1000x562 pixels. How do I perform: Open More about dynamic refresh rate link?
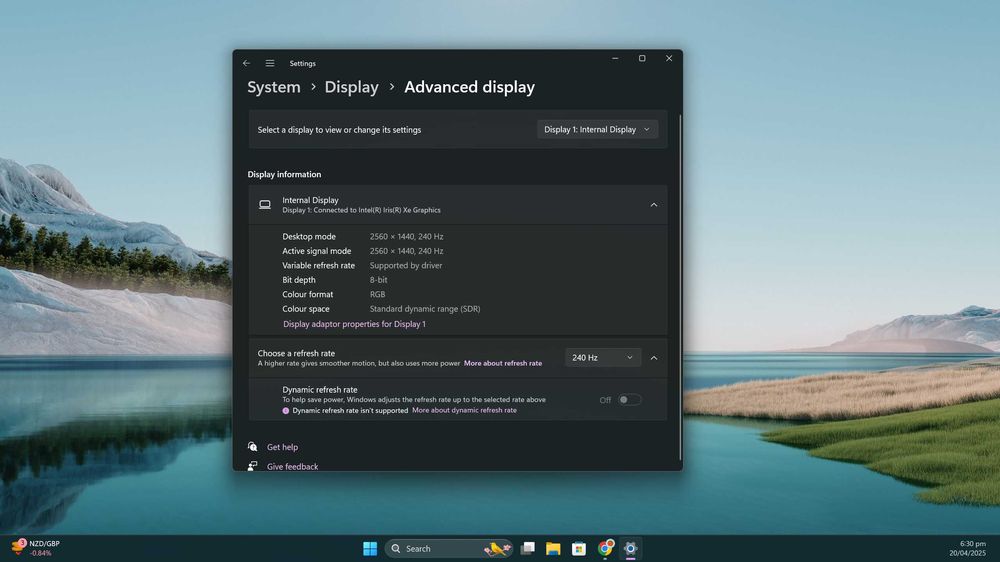[x=464, y=410]
